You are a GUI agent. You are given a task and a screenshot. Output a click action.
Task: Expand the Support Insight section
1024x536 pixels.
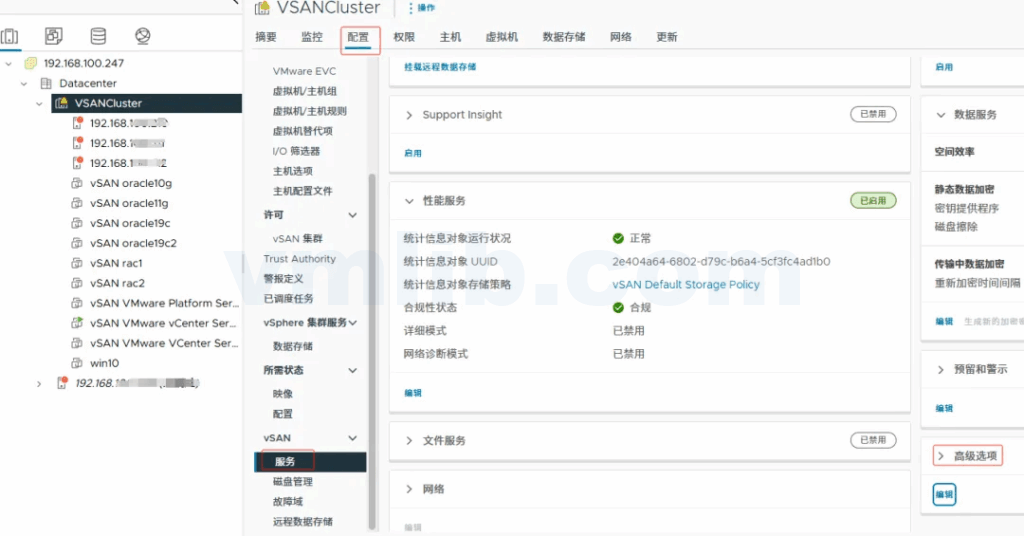tap(409, 115)
